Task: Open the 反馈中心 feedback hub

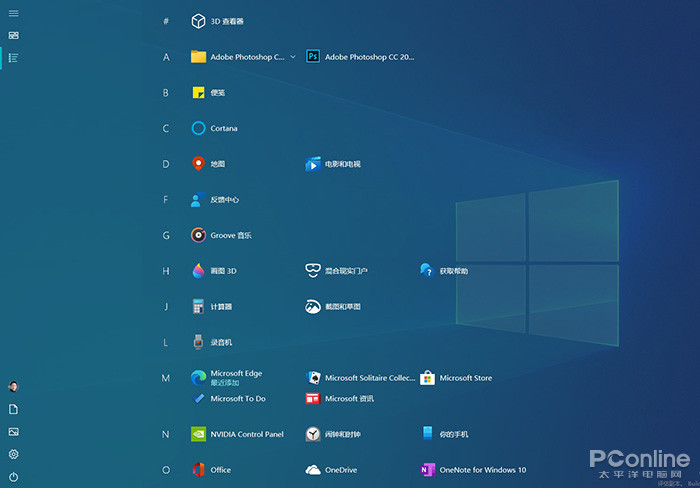Action: point(215,200)
